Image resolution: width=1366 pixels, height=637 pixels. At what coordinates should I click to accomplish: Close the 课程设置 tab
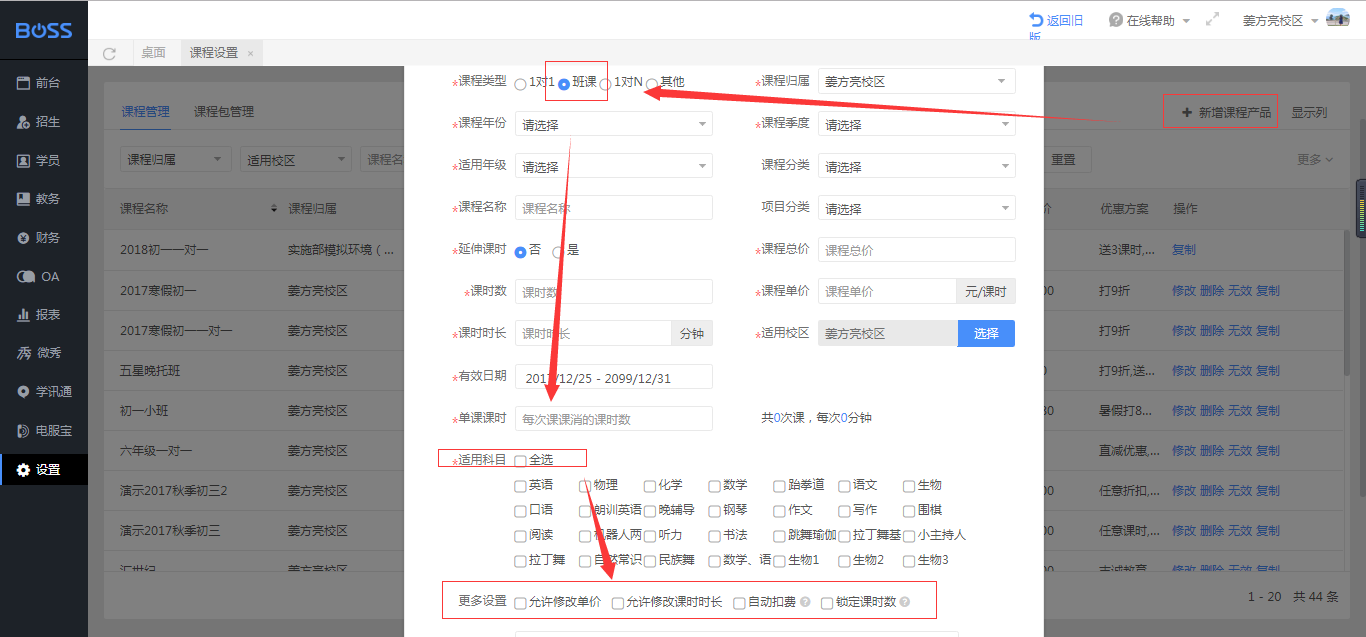pos(250,53)
